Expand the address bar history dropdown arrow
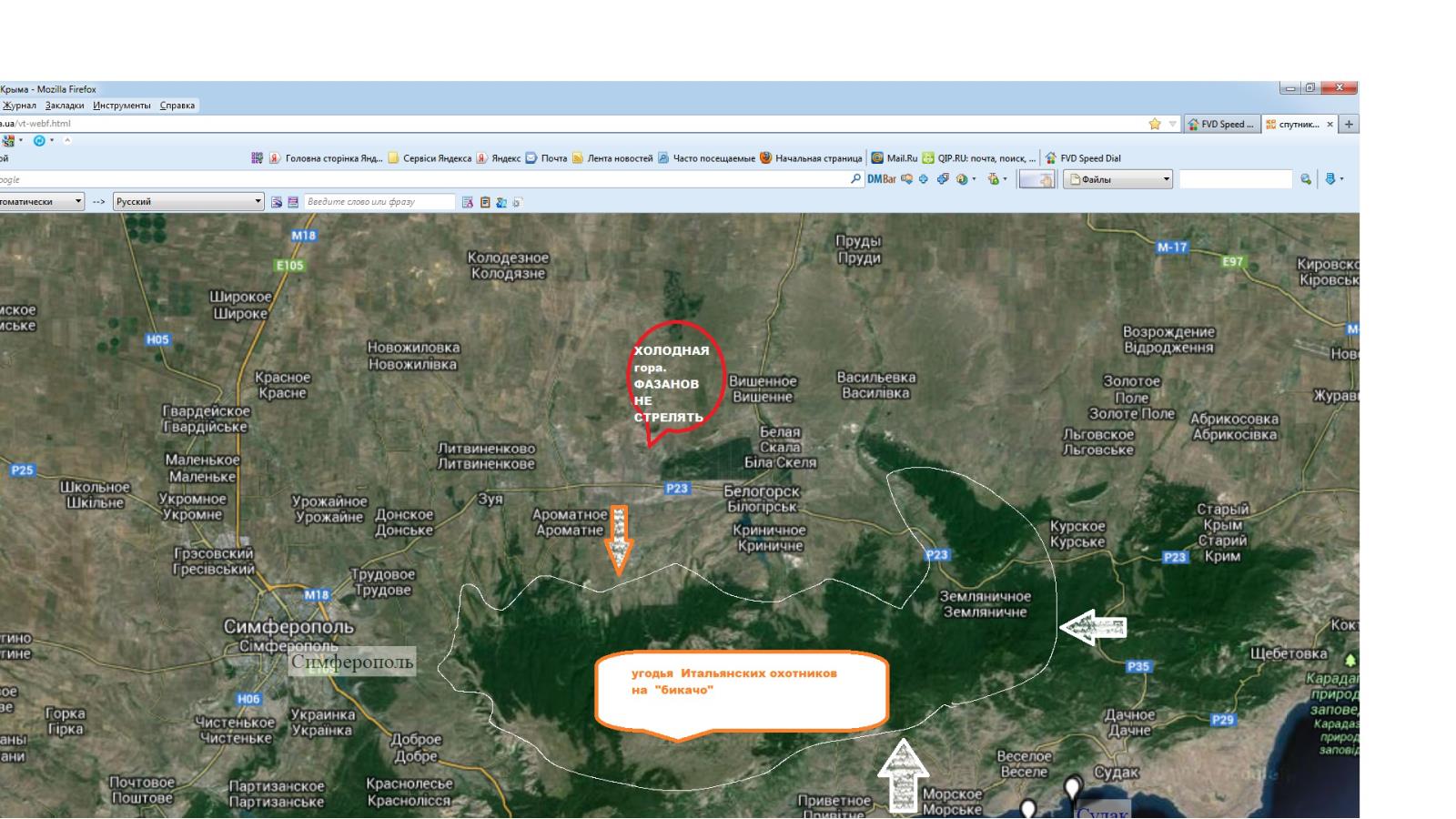1456x819 pixels. 1173,124
